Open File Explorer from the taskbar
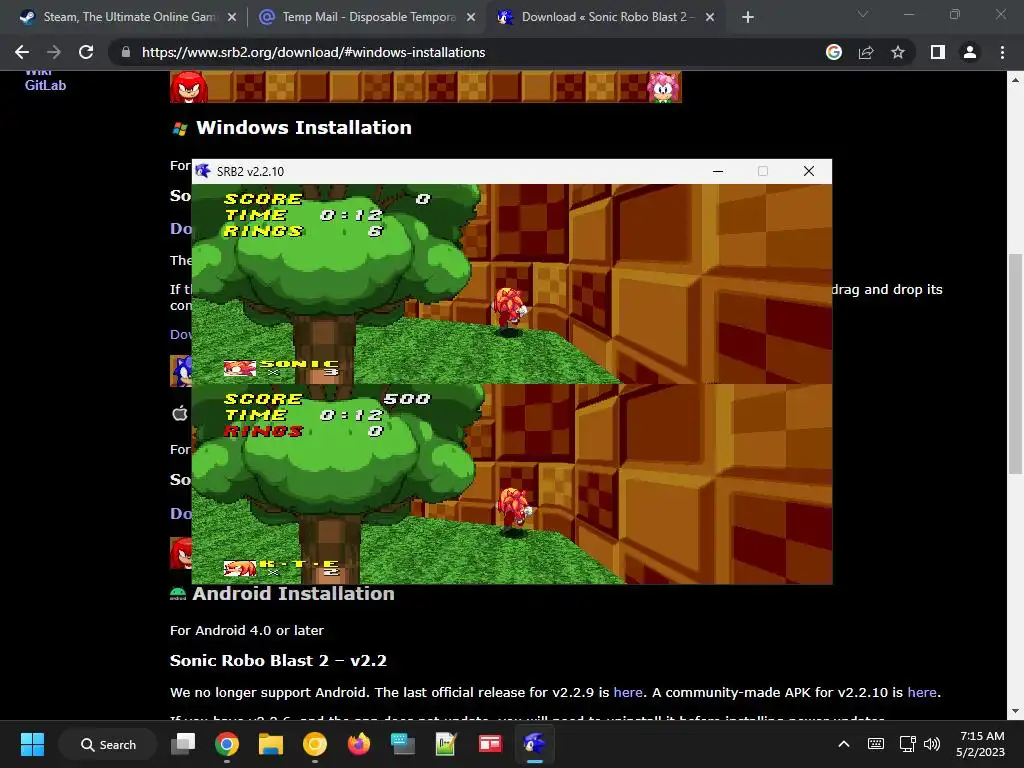 click(270, 744)
